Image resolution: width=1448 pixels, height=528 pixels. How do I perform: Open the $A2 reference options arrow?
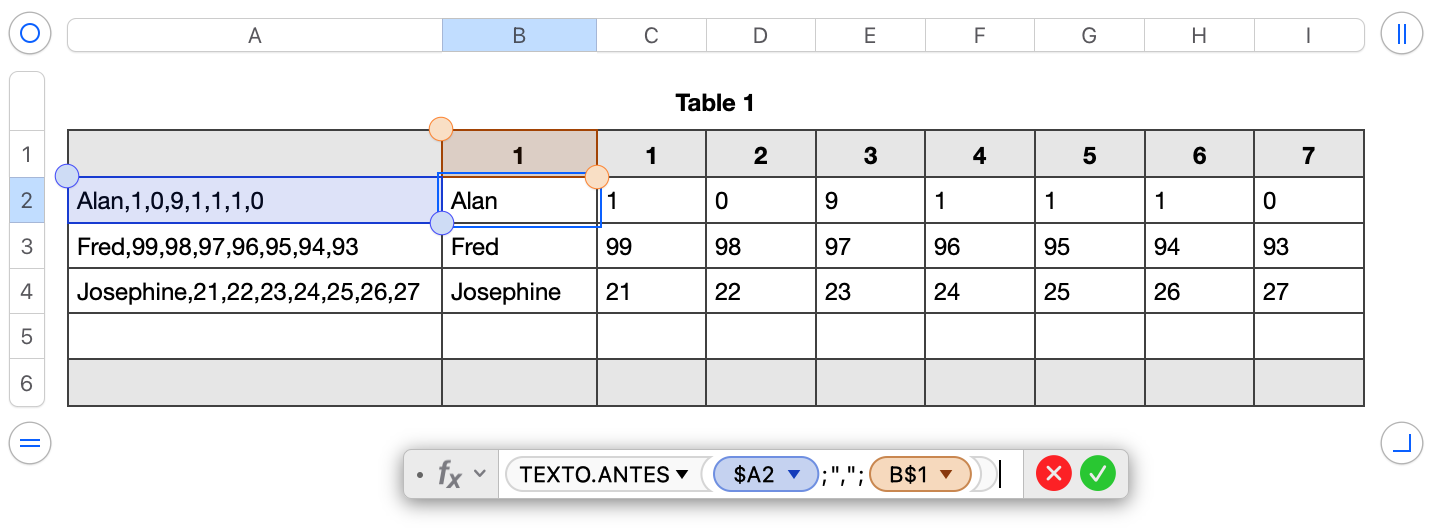(x=795, y=475)
